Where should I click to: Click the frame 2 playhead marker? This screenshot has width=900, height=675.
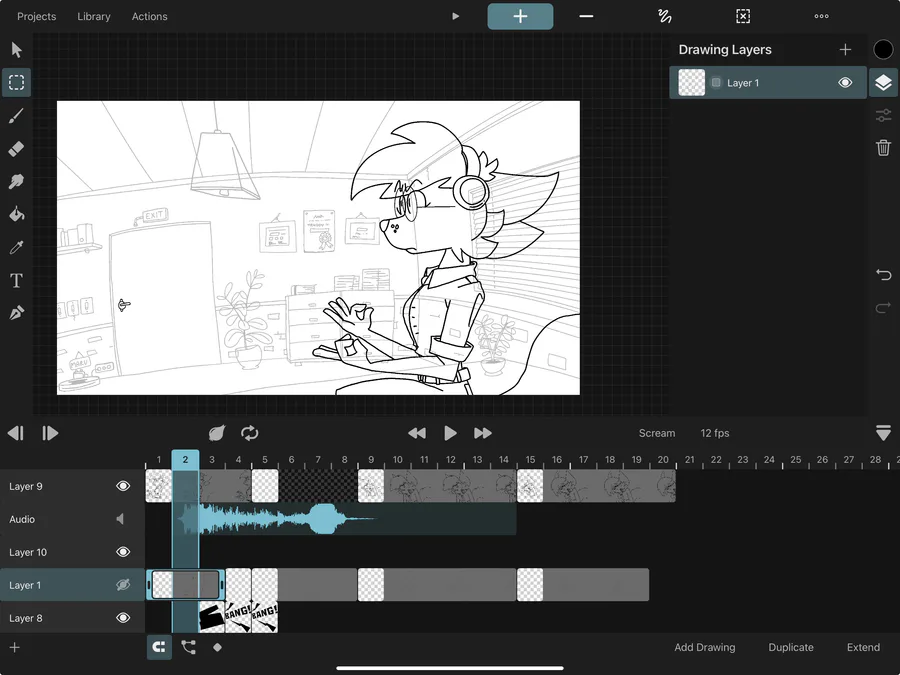(185, 459)
